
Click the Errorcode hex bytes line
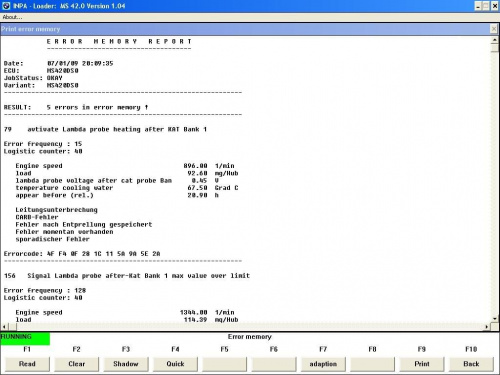[82, 254]
